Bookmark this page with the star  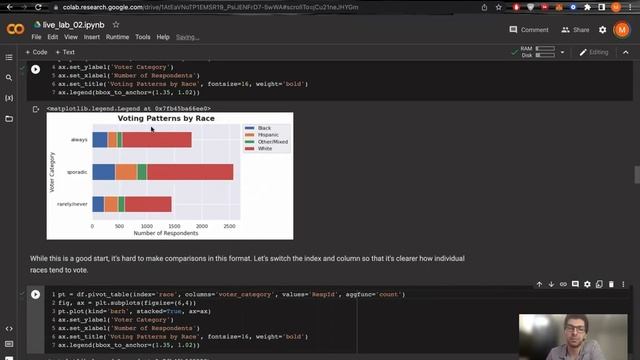(499, 7)
